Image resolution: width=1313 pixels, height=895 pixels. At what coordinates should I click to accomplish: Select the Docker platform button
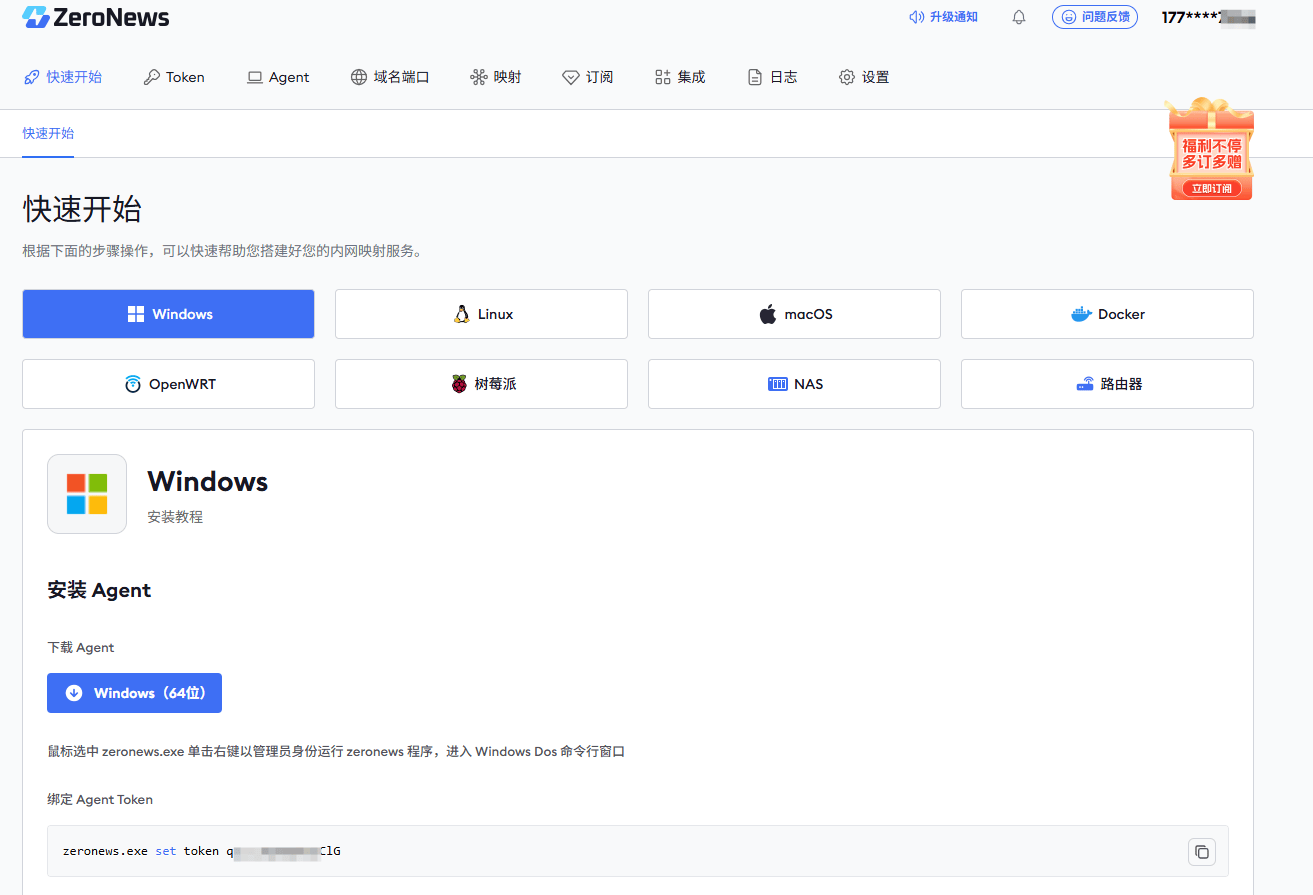1107,314
